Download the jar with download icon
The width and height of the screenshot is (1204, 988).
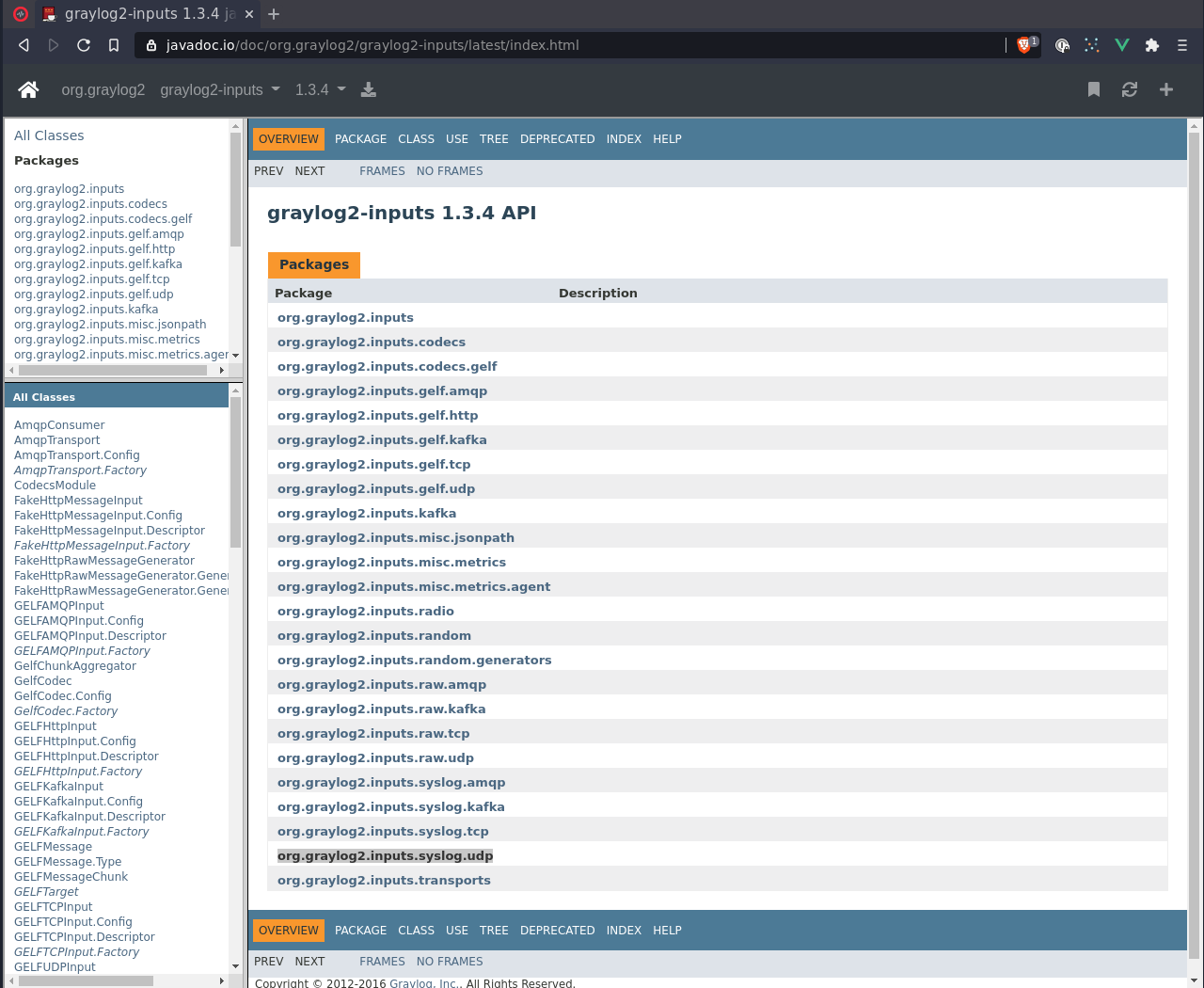tap(369, 89)
